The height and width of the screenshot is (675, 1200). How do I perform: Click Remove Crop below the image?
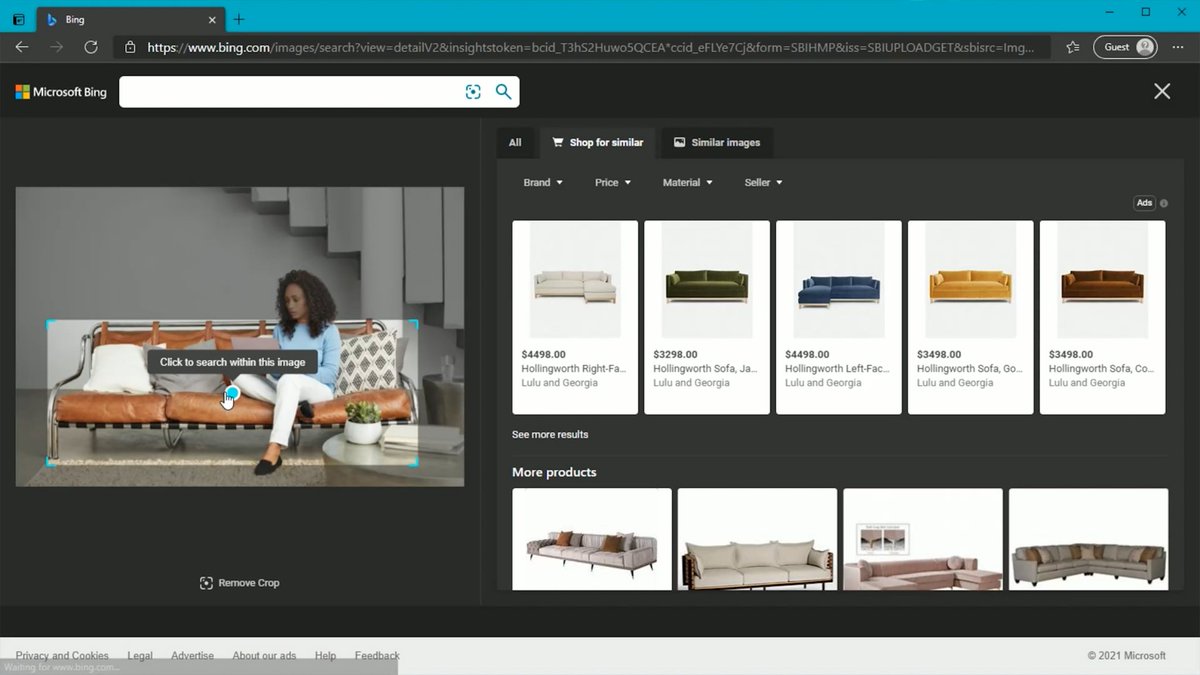239,582
